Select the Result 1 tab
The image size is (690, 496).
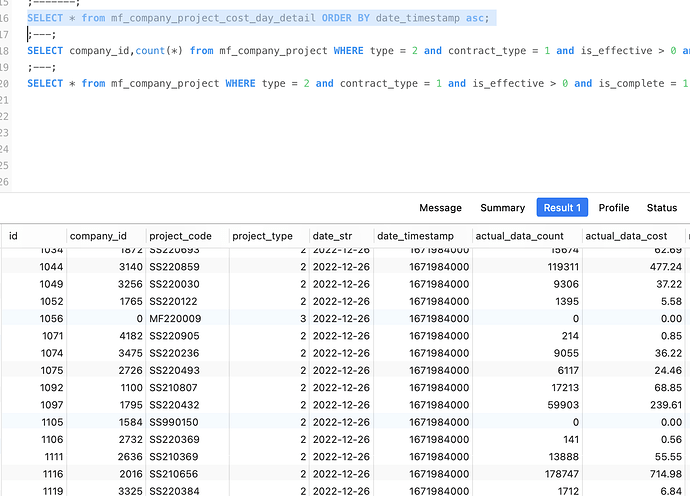tap(562, 207)
